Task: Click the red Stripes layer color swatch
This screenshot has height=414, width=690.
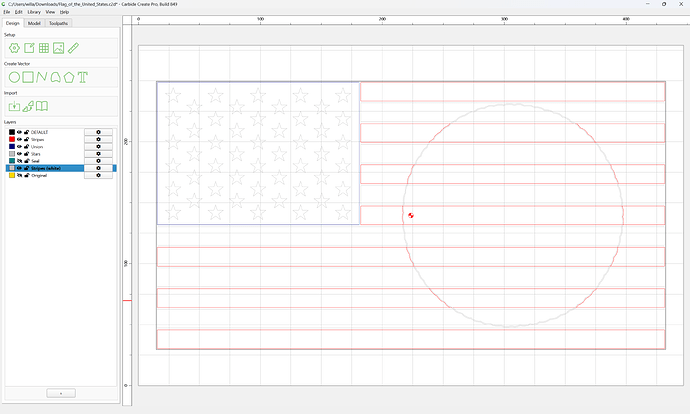Action: pos(12,139)
